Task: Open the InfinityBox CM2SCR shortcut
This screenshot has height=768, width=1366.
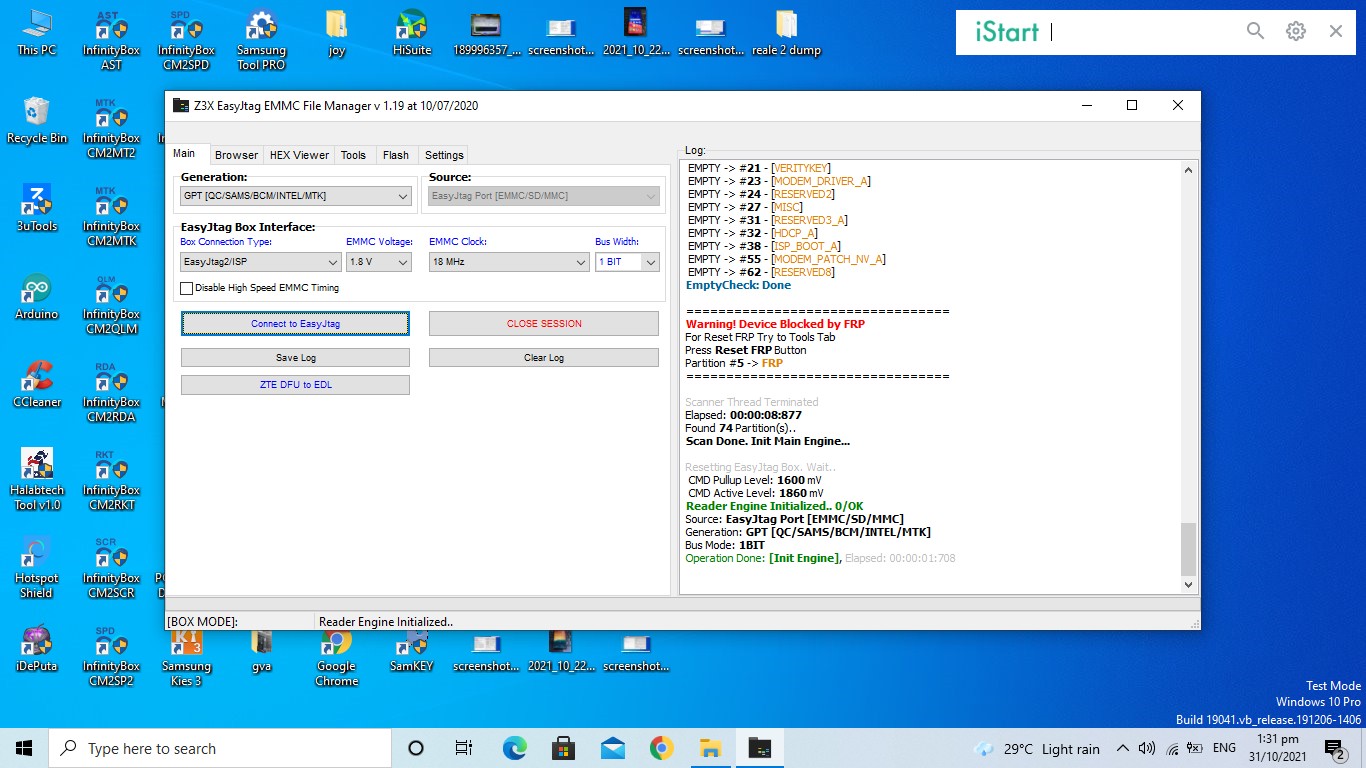Action: pos(111,568)
